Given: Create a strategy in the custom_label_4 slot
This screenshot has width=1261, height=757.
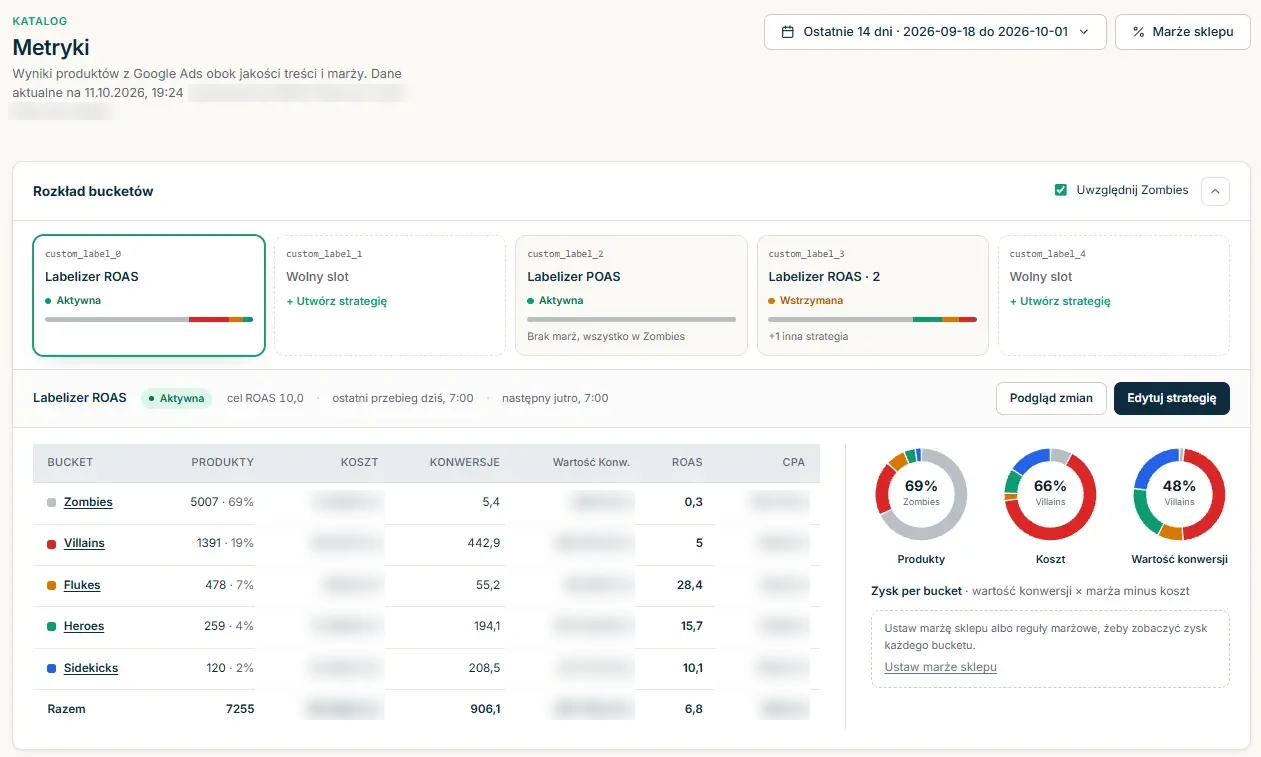Looking at the screenshot, I should coord(1060,301).
